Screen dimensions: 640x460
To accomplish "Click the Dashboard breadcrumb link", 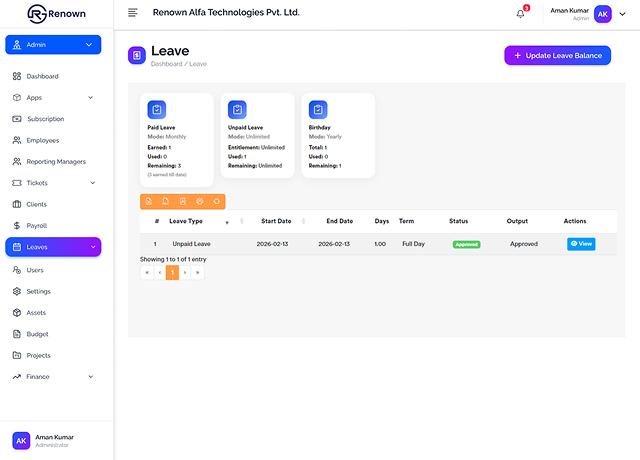I will click(x=167, y=64).
